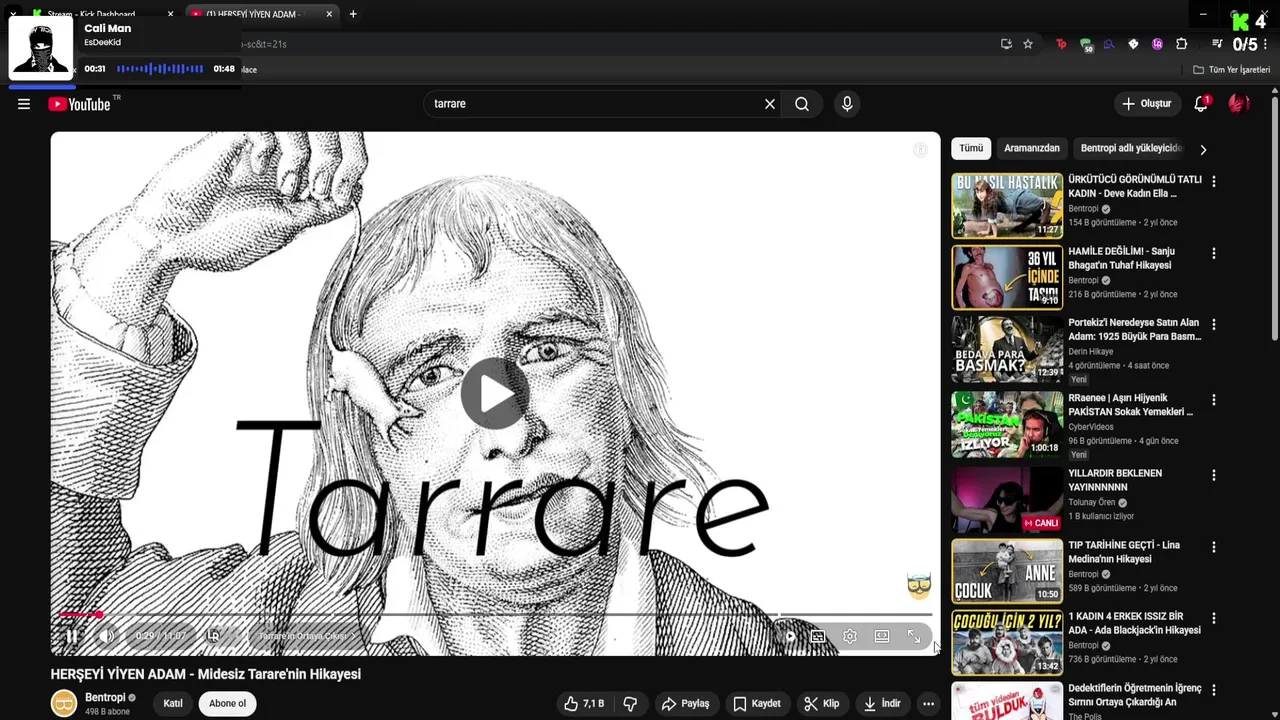The height and width of the screenshot is (720, 1280).
Task: Click the Katıl join button
Action: coord(173,703)
